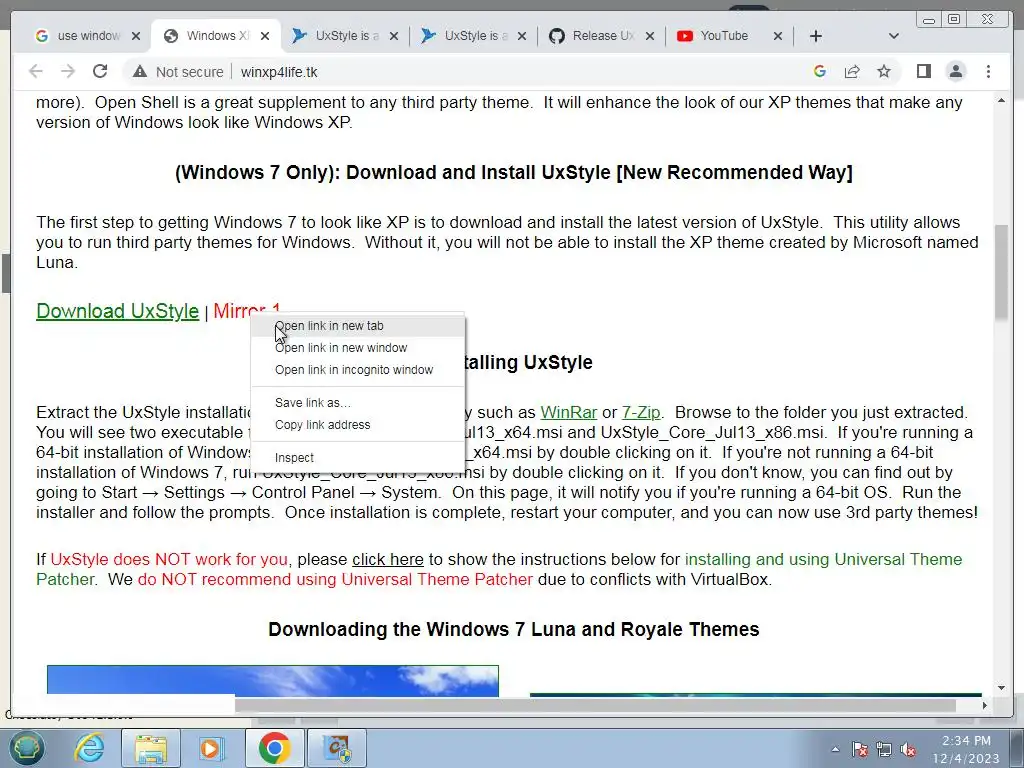1024x768 pixels.
Task: Reload the current page
Action: point(100,71)
